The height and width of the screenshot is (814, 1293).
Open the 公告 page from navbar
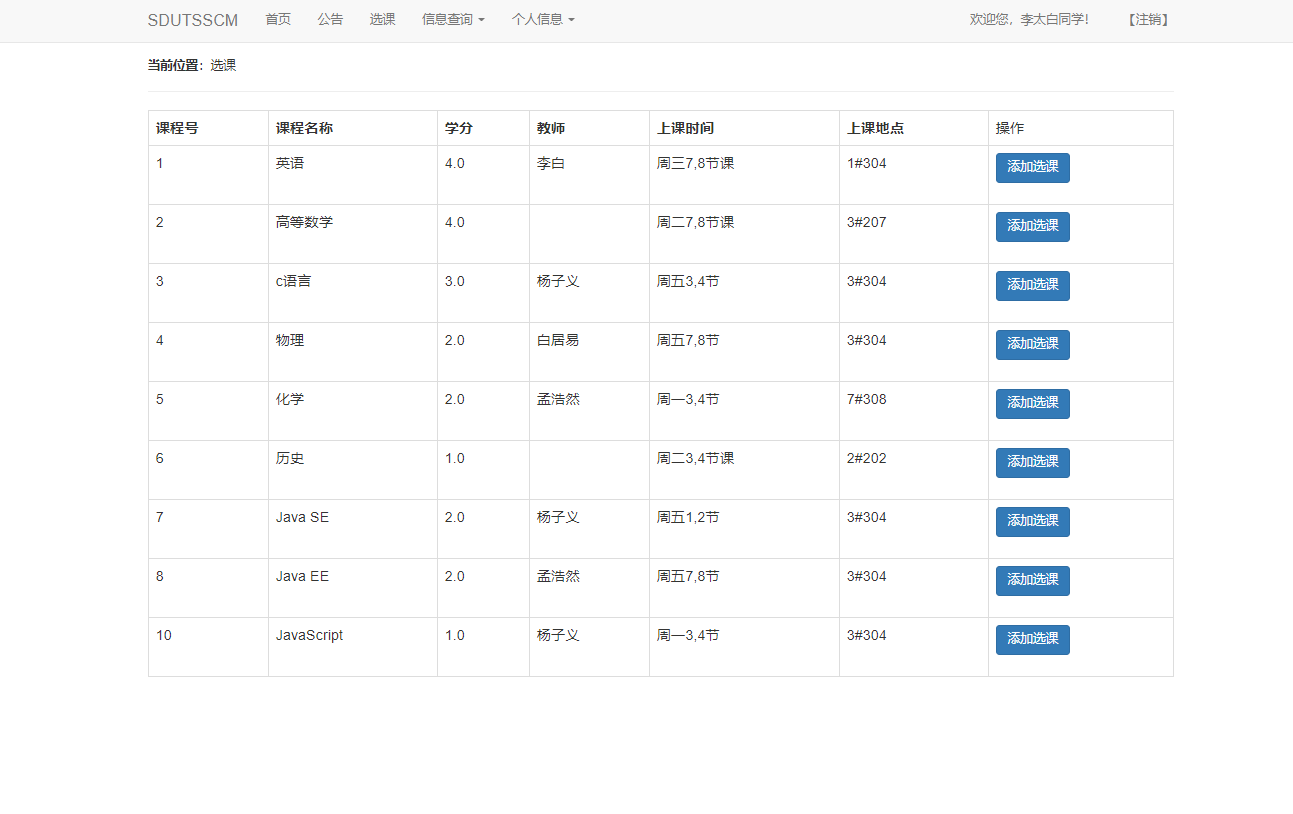pos(330,19)
